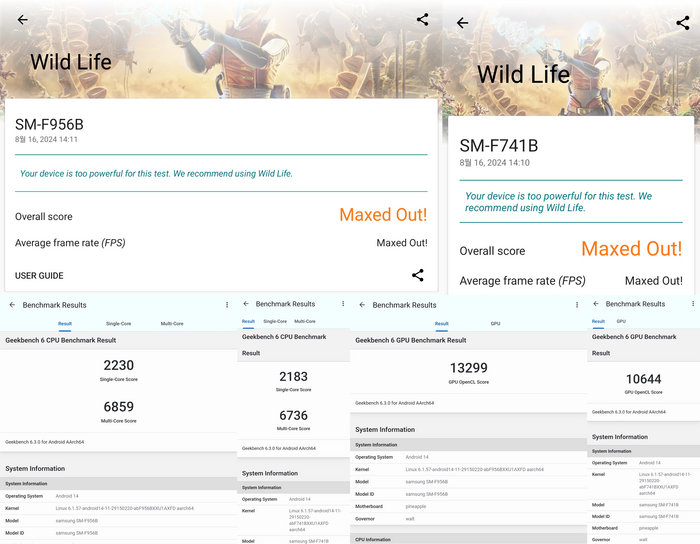Screen dimensions: 700x544
Task: Share SM-F741B Wild Life result from header
Action: tap(683, 23)
